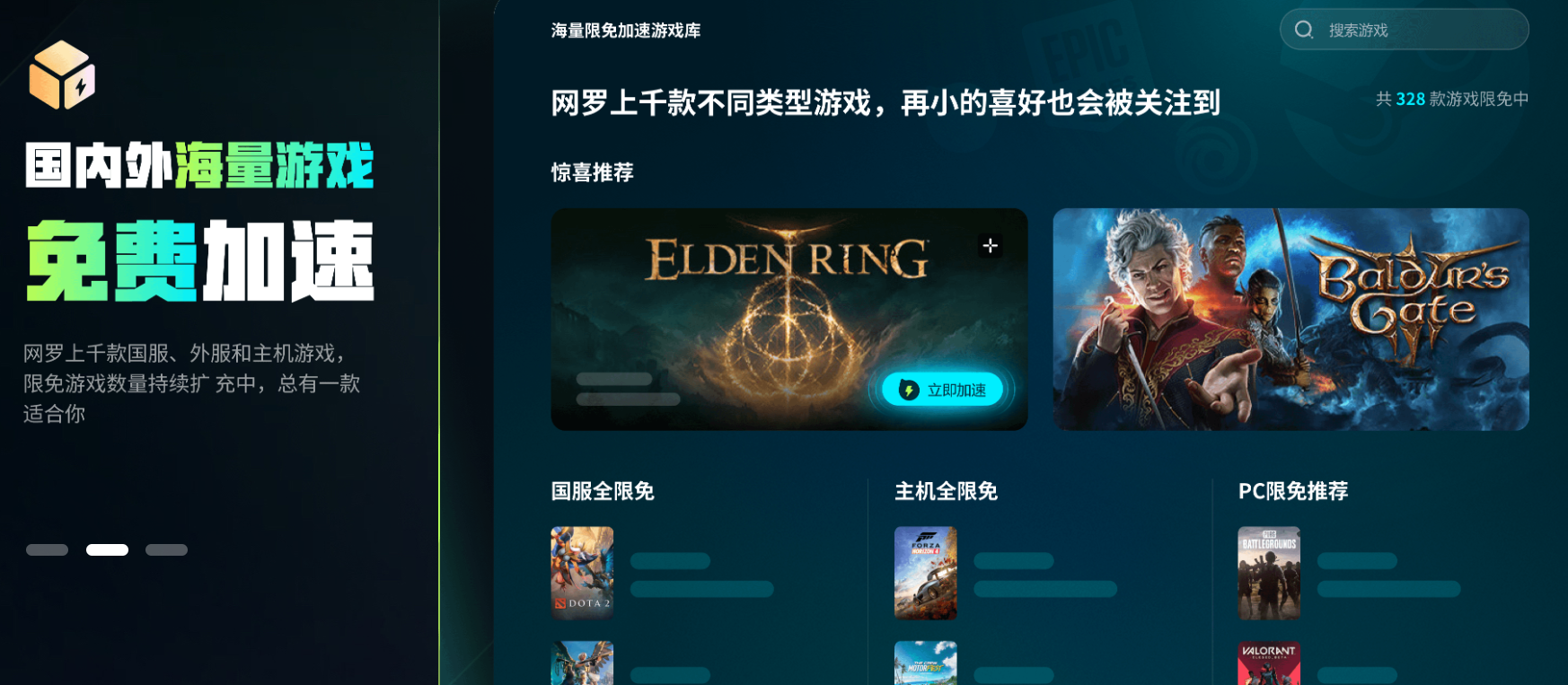
Task: Focus the 搜索游戏 search field
Action: [1404, 30]
